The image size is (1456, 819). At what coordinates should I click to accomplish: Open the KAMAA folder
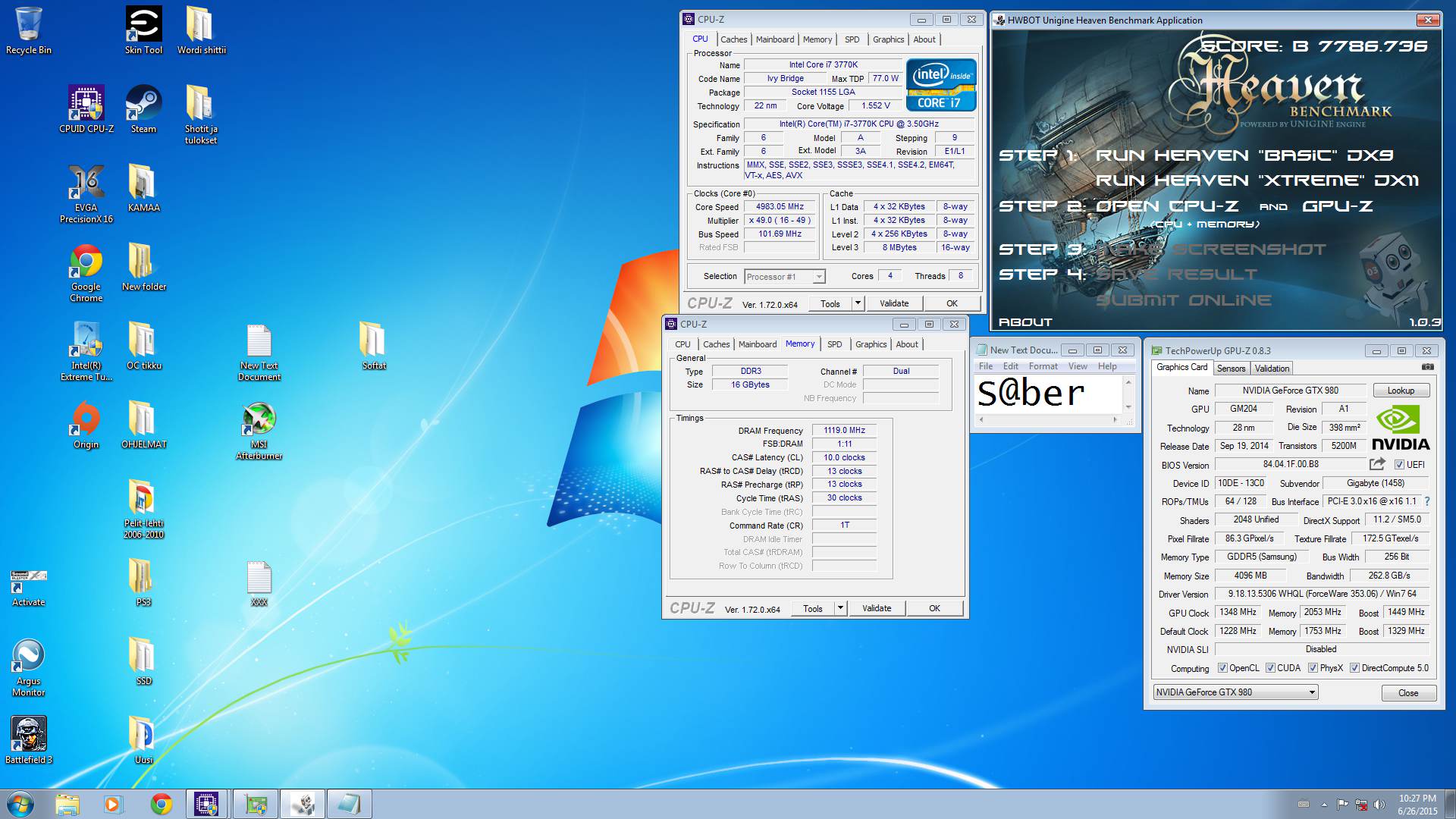tap(143, 188)
